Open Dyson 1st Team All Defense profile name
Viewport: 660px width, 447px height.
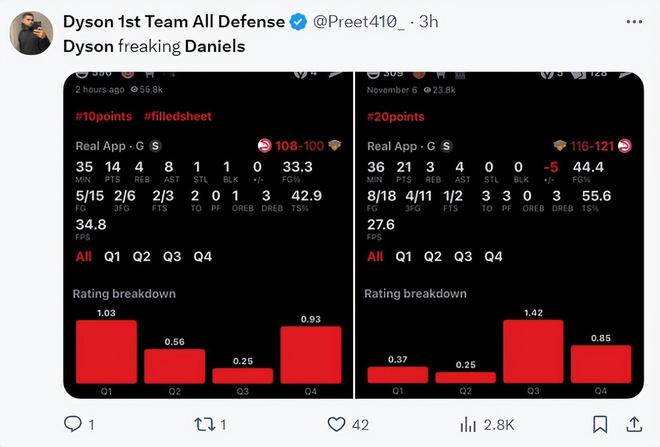click(x=174, y=21)
